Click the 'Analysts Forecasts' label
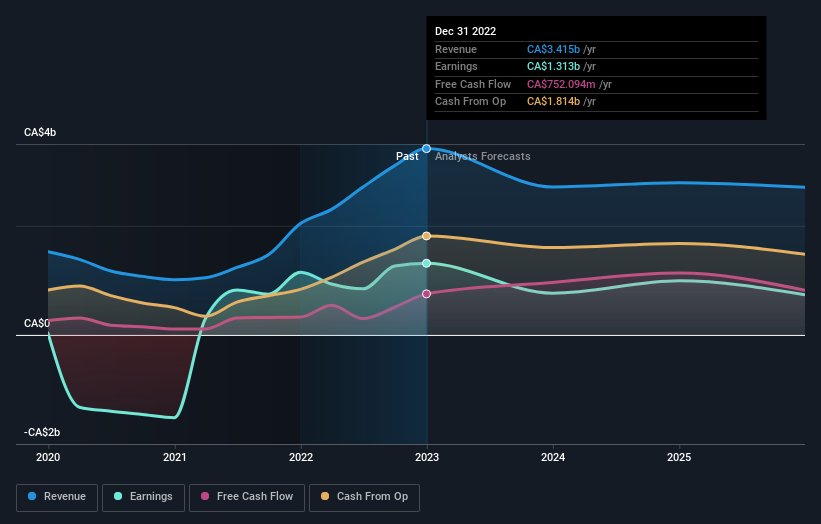The width and height of the screenshot is (821, 524). pyautogui.click(x=483, y=156)
